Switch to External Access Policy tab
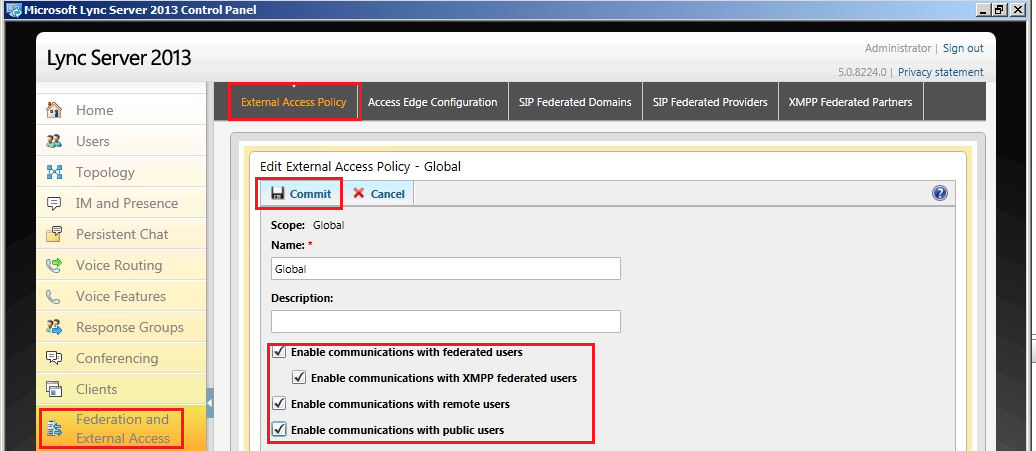Image resolution: width=1036 pixels, height=451 pixels. tap(294, 102)
